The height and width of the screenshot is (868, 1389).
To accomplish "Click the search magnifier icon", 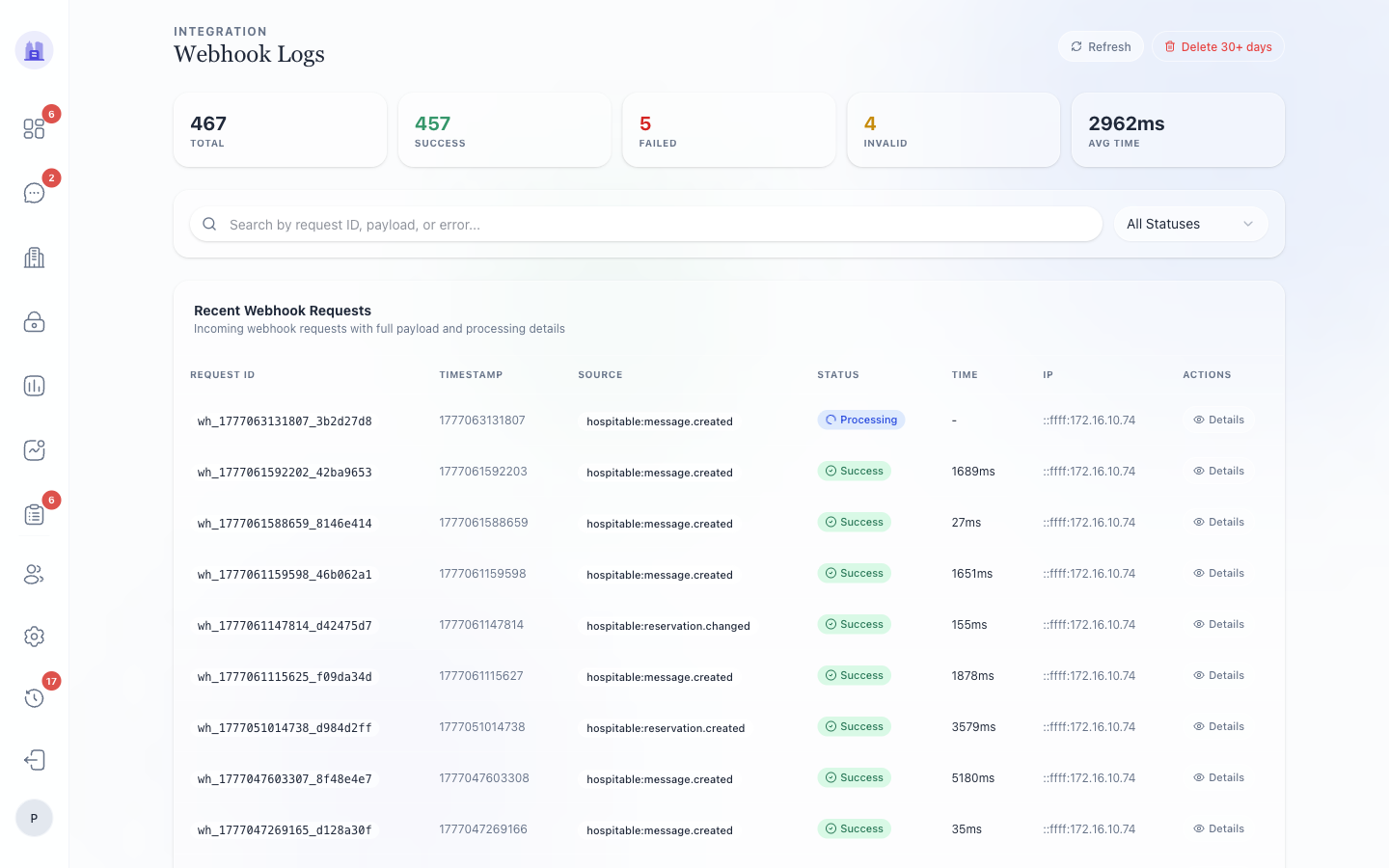I will point(209,224).
